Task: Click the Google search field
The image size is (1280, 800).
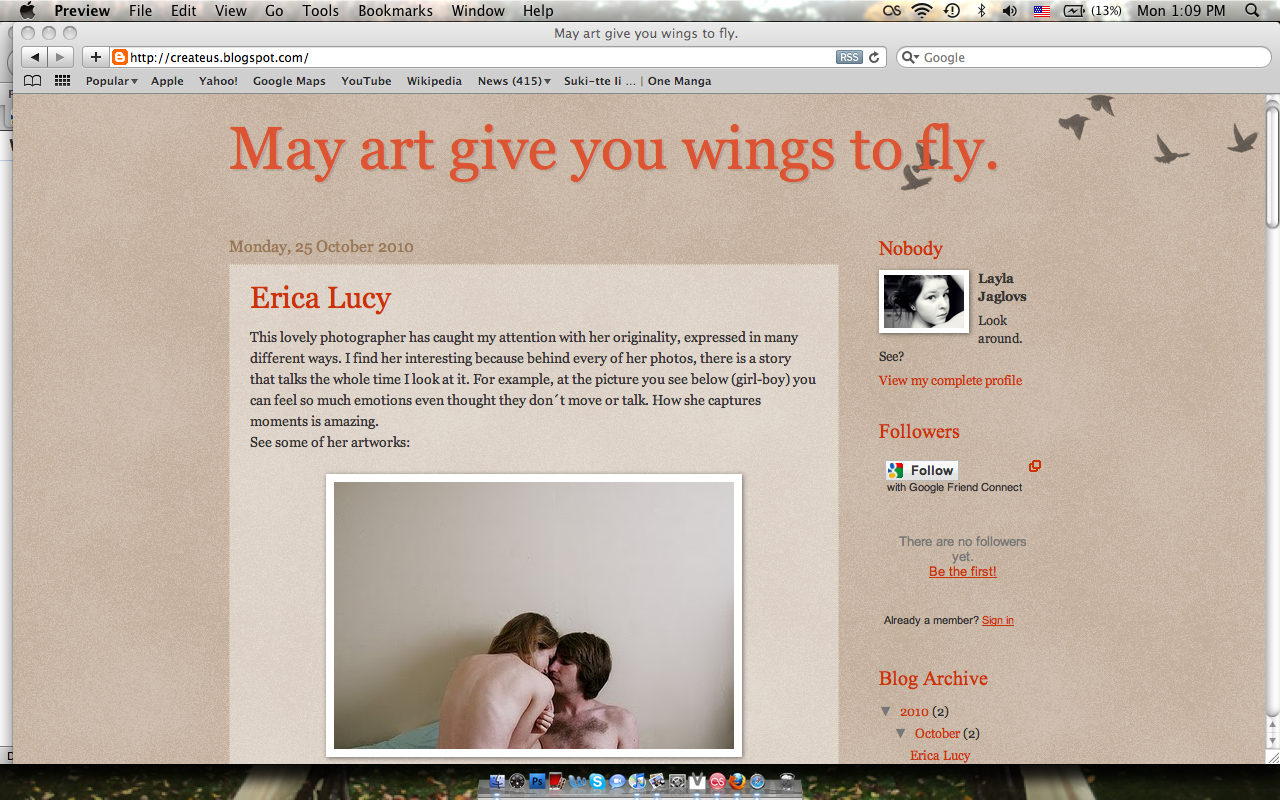Action: 1084,57
